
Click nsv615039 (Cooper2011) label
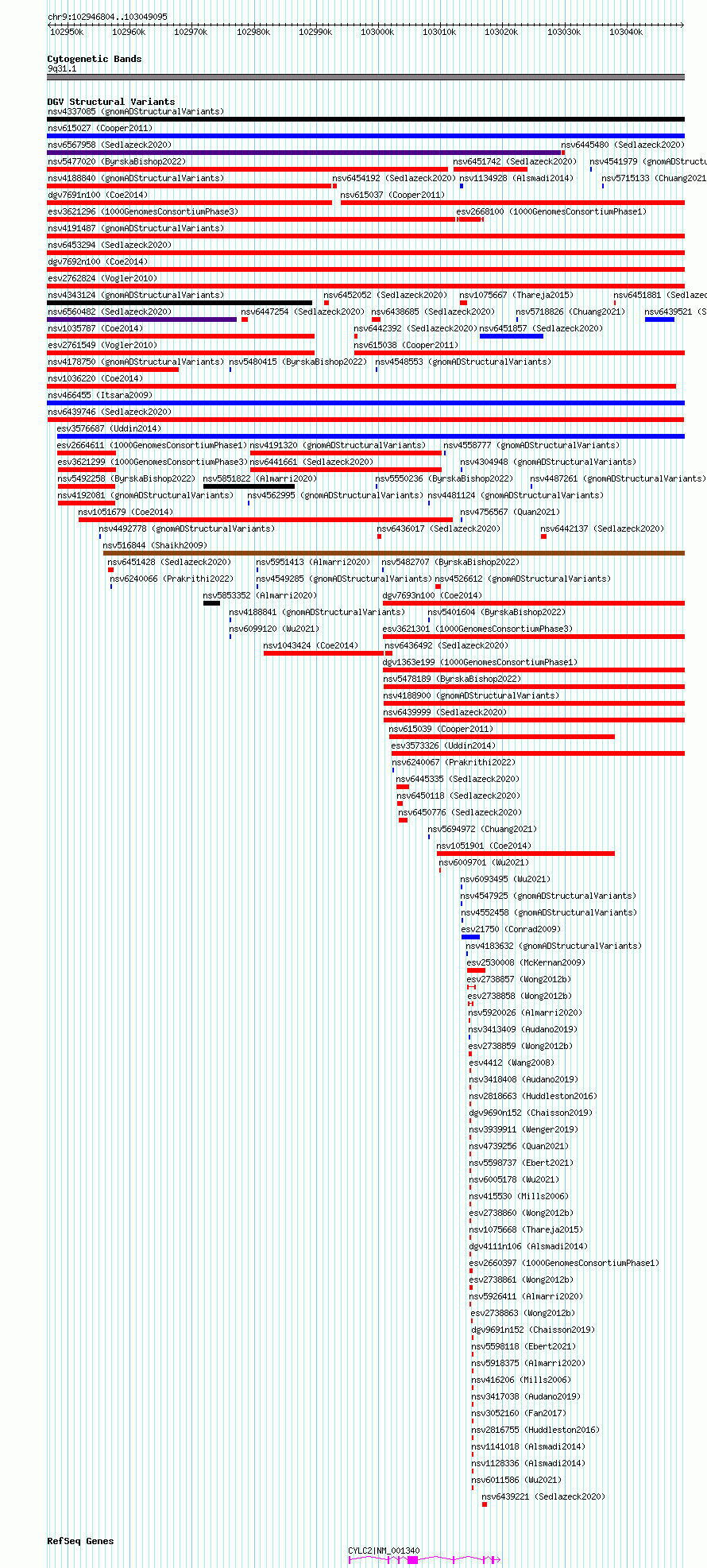[441, 729]
